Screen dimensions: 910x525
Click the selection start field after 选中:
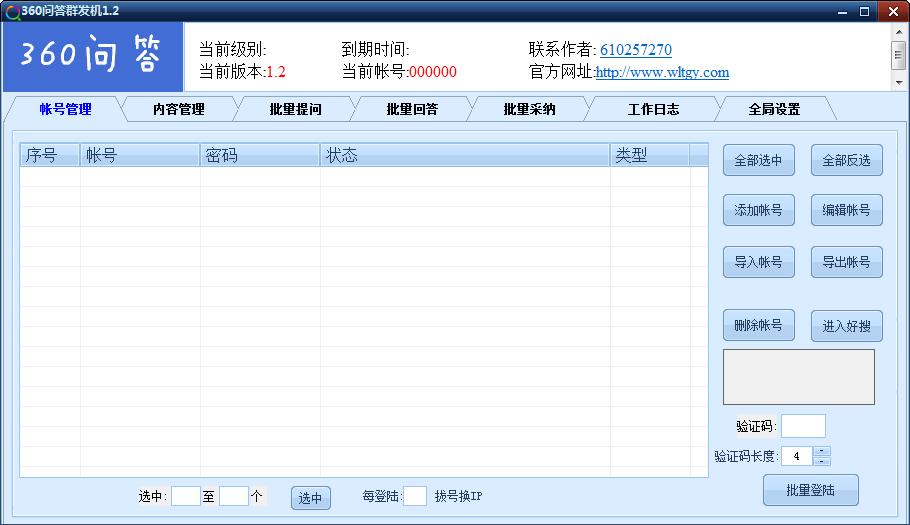click(x=186, y=496)
